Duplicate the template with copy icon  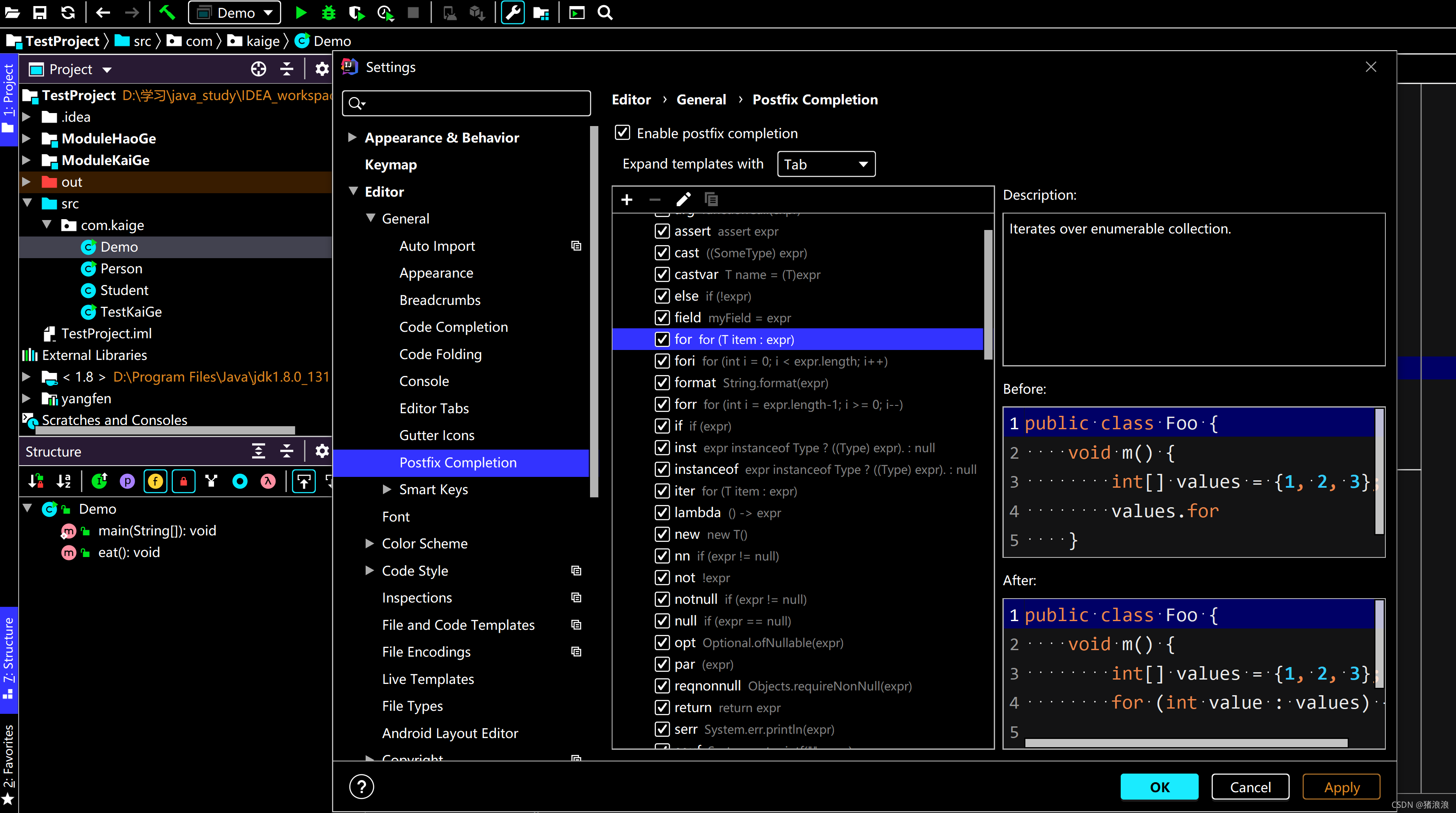point(711,199)
